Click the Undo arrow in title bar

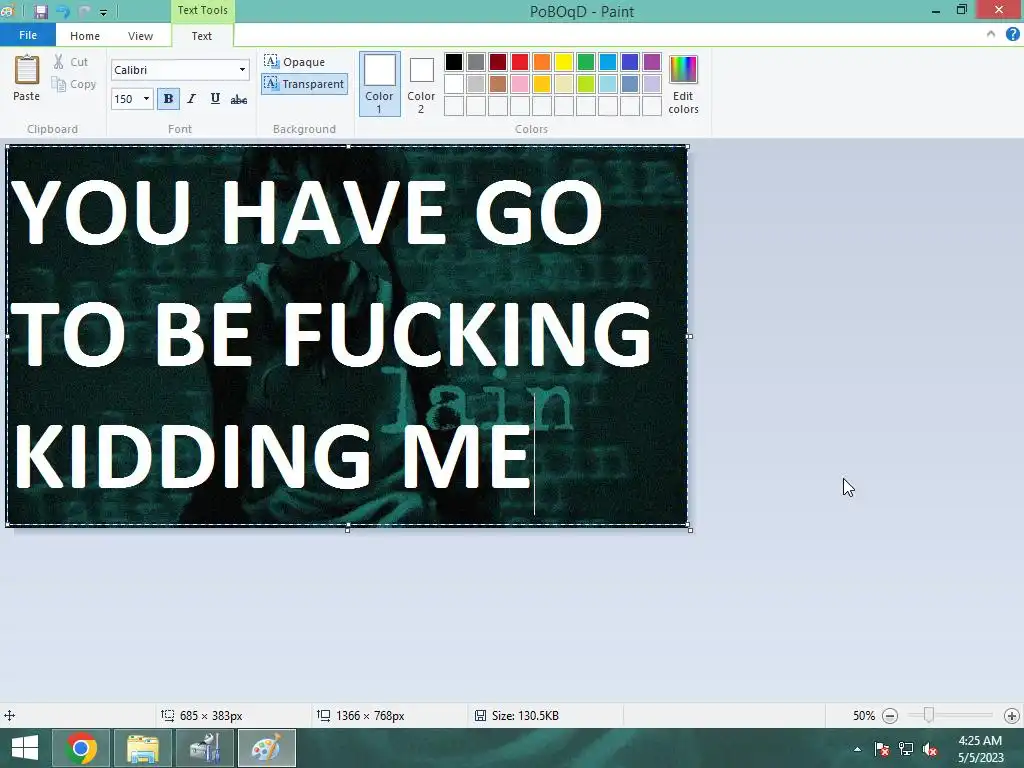click(63, 11)
